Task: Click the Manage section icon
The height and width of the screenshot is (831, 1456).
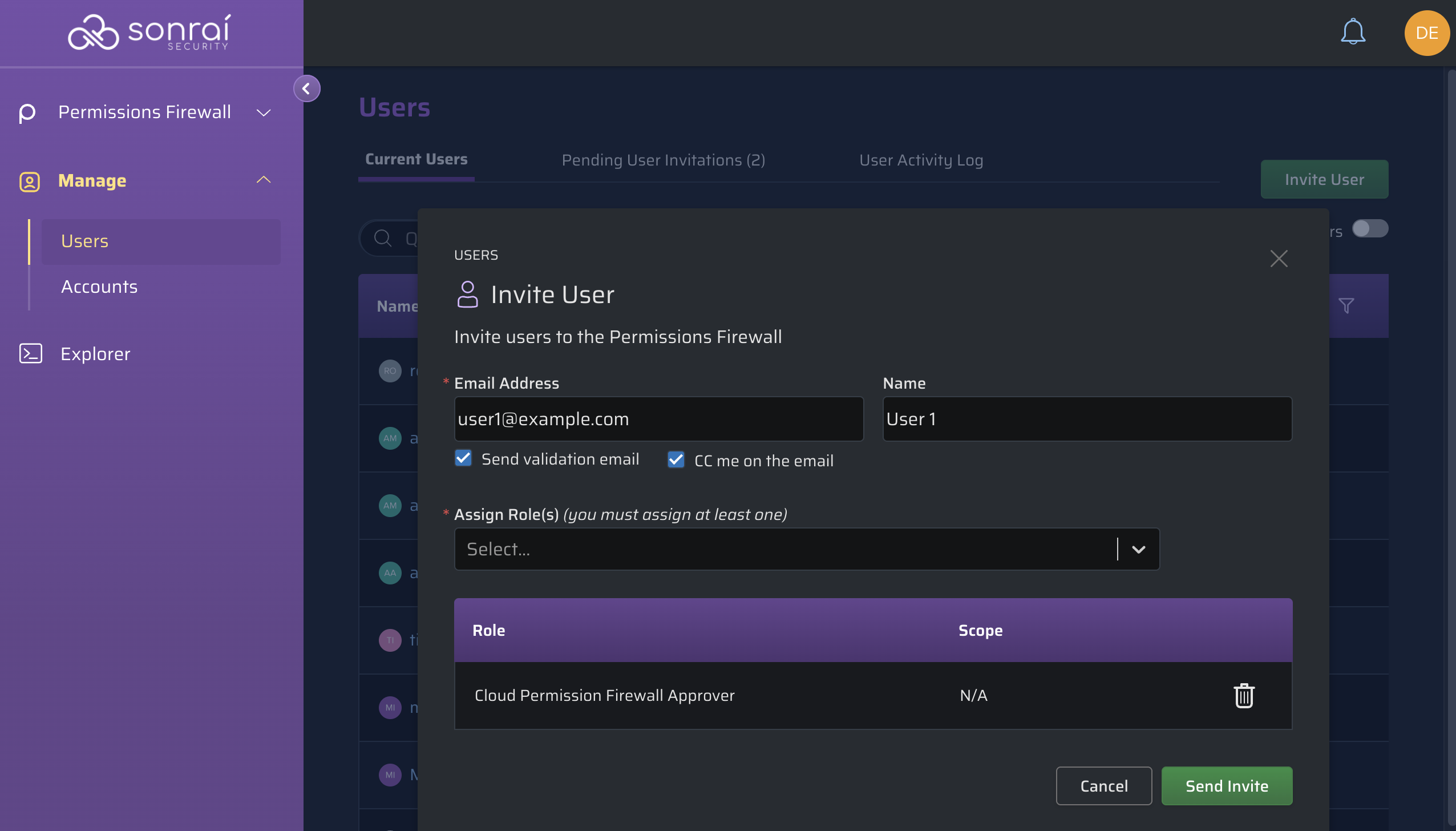Action: [30, 181]
